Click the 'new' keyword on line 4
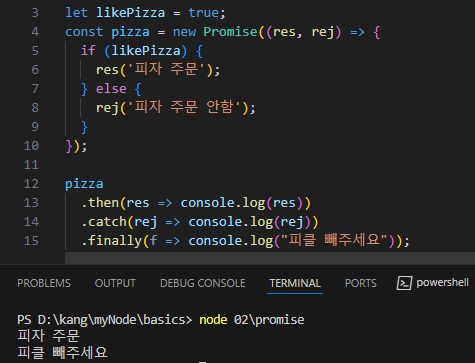Image resolution: width=475 pixels, height=363 pixels. pos(184,32)
